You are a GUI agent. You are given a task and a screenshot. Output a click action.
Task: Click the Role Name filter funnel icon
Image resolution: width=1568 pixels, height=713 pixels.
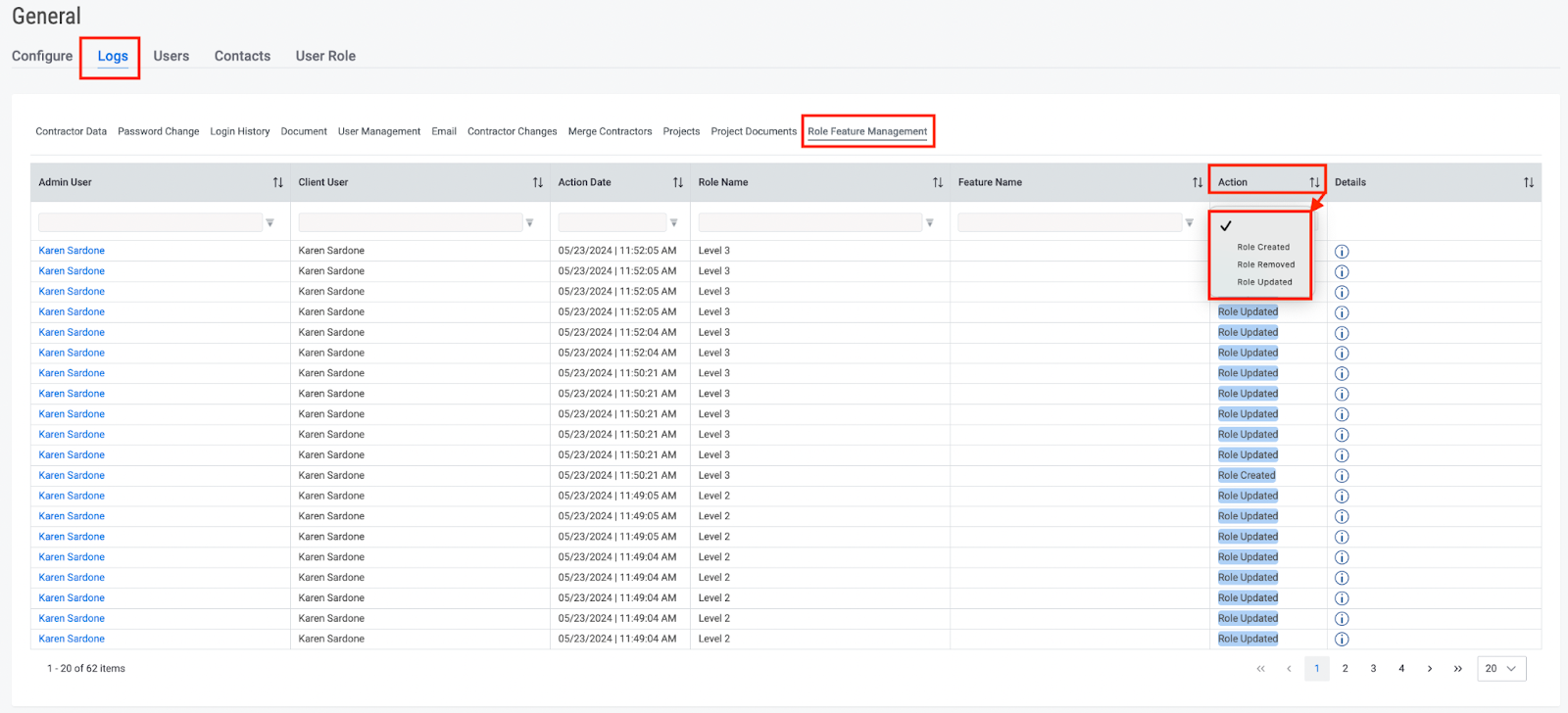pos(929,223)
